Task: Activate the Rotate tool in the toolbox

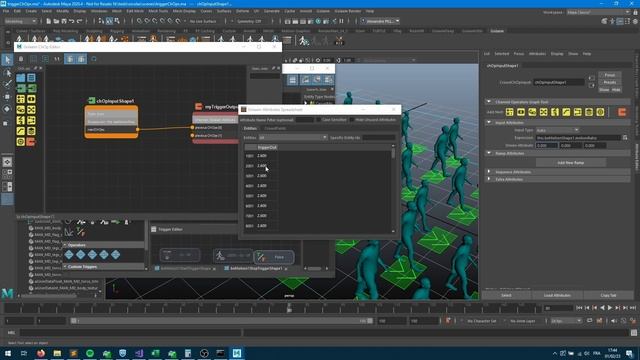Action: 7,109
